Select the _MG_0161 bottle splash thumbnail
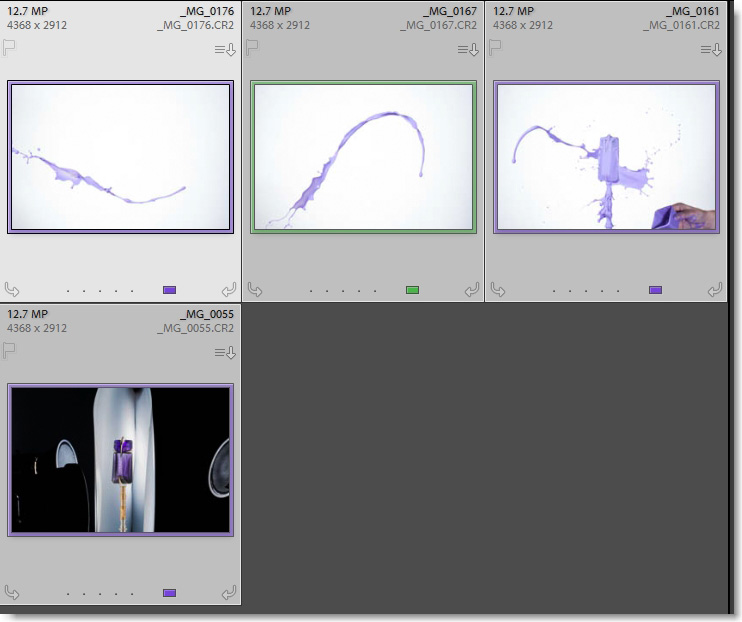 pyautogui.click(x=607, y=157)
